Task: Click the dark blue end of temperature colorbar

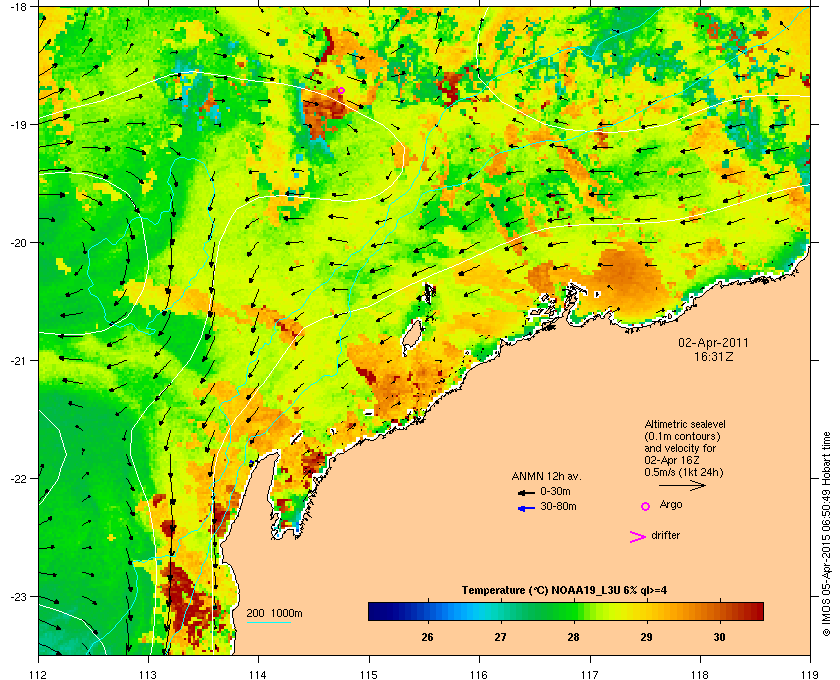Action: pyautogui.click(x=375, y=611)
